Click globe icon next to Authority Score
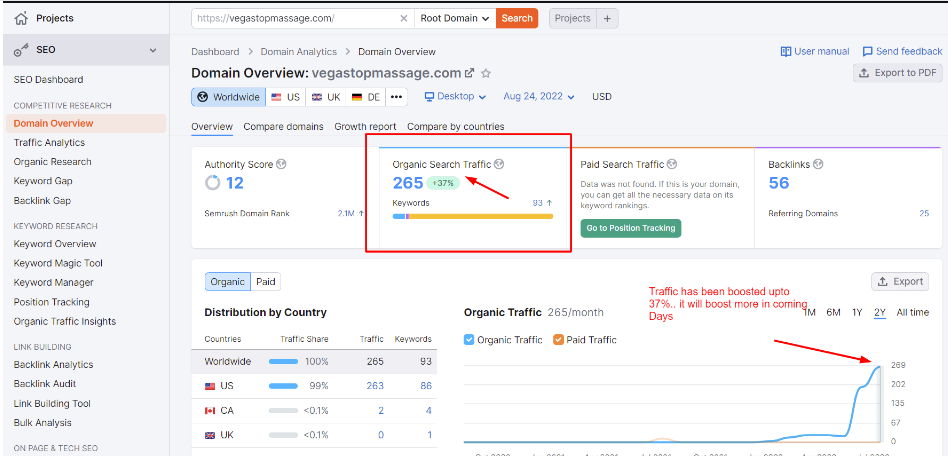This screenshot has height=456, width=948. point(281,164)
